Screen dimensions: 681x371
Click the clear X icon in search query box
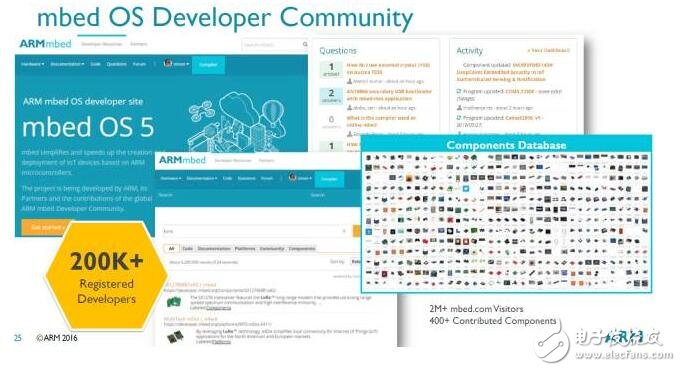pos(344,231)
